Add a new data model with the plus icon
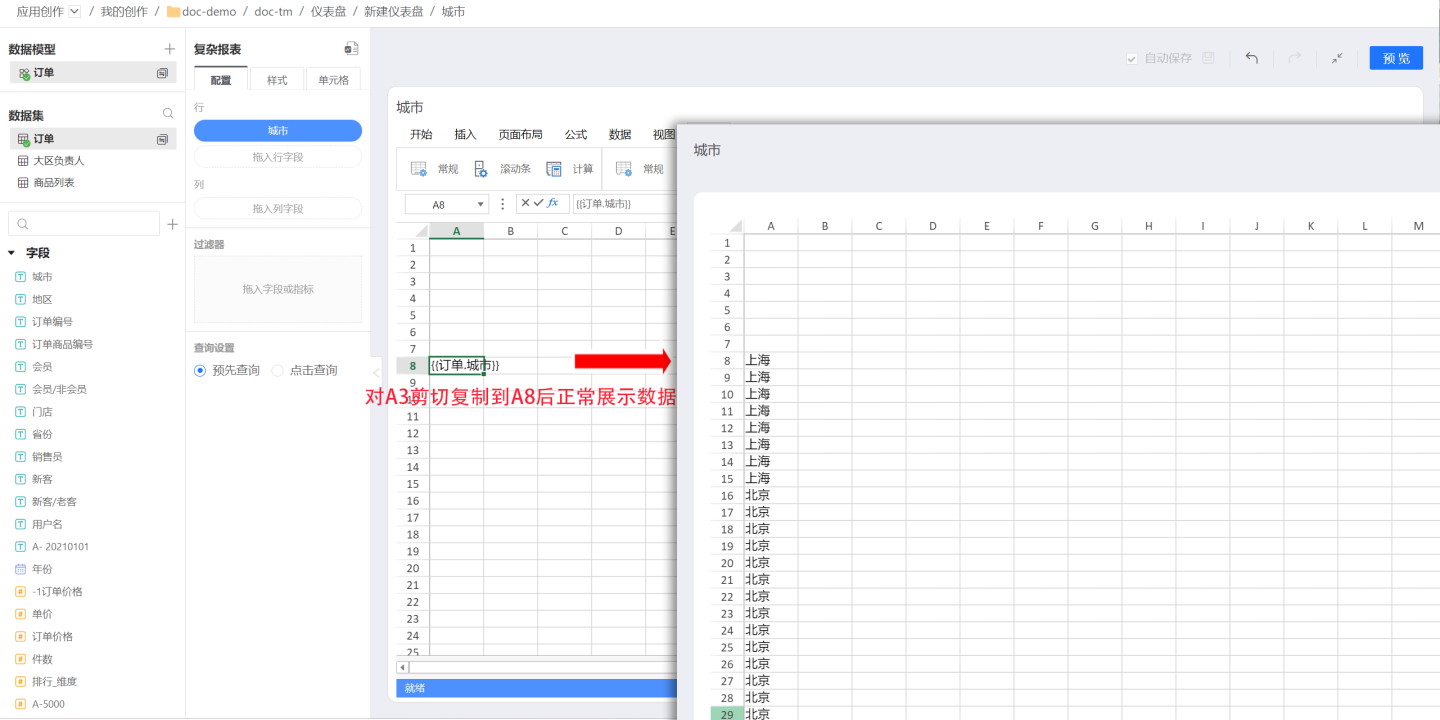Image resolution: width=1440 pixels, height=720 pixels. click(169, 49)
